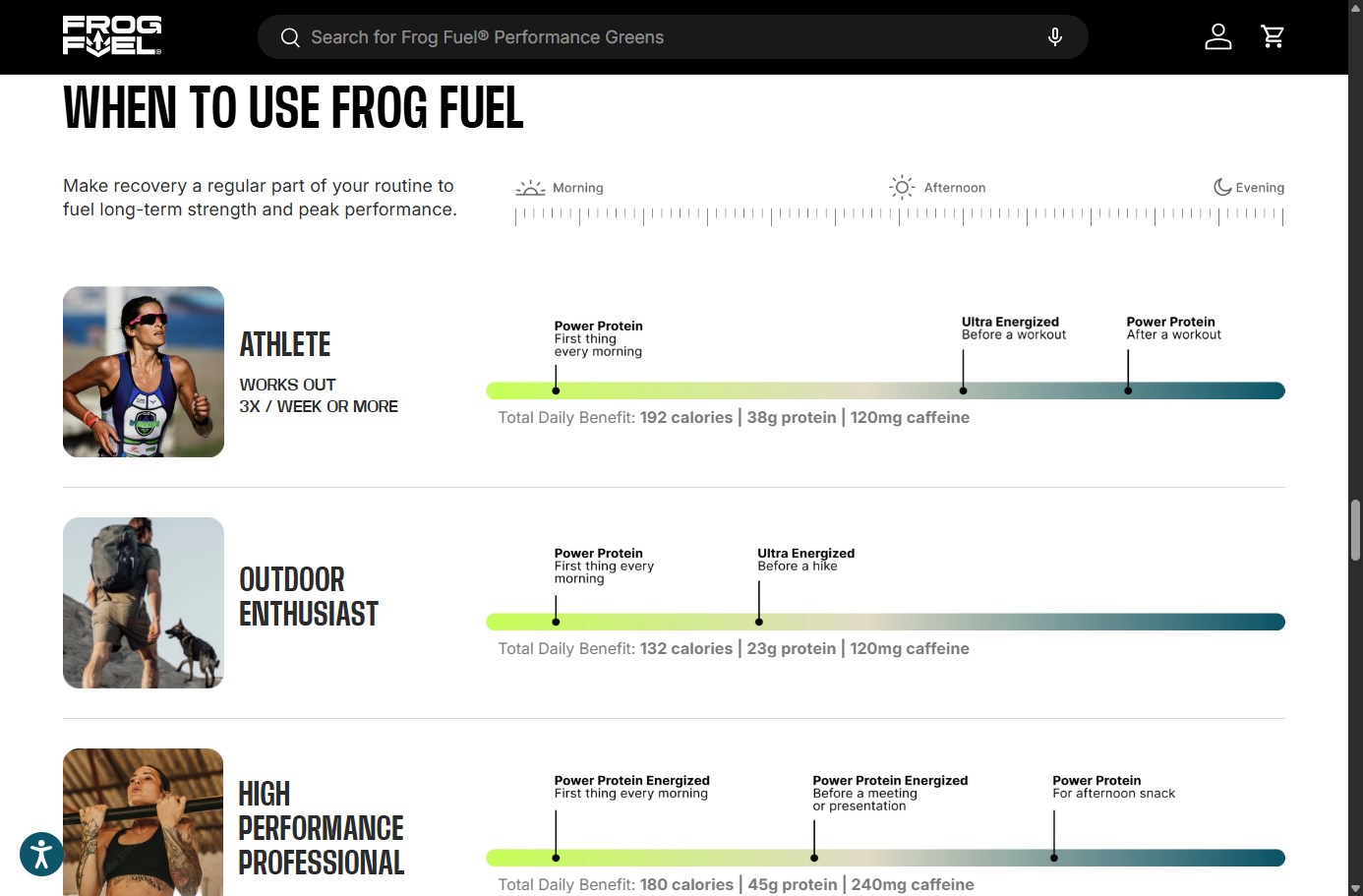Viewport: 1363px width, 896px height.
Task: Click the Frog Fuel logo
Action: 112,36
